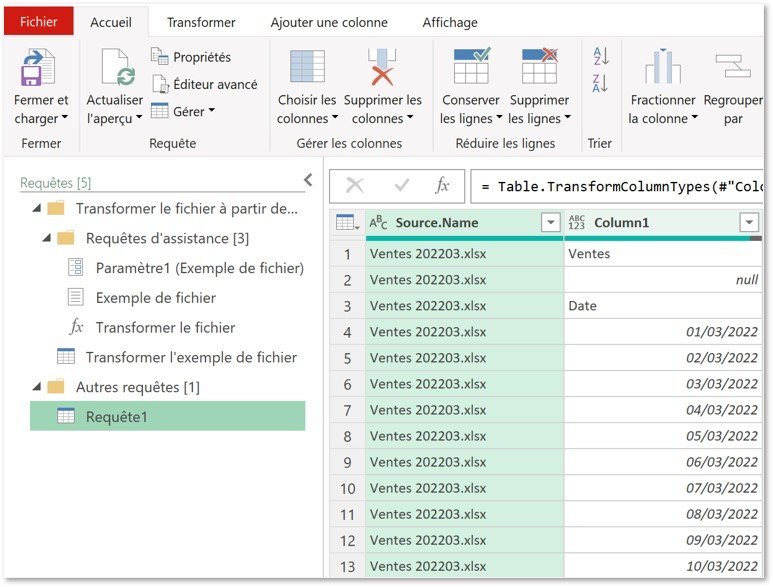This screenshot has height=587, width=773.
Task: Click the fx function icon in formula bar
Action: (x=442, y=185)
